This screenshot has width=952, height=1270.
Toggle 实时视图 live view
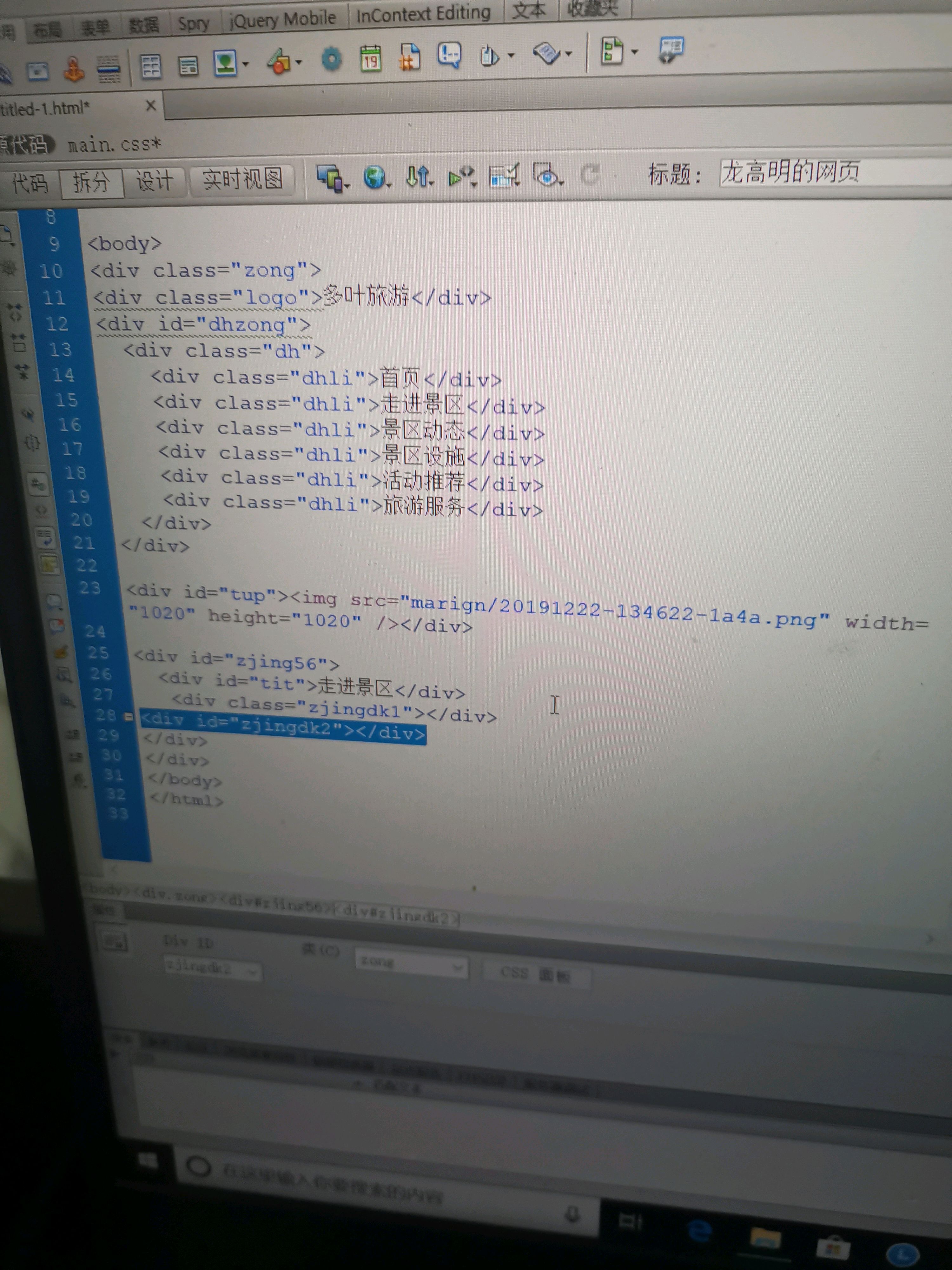coord(242,180)
